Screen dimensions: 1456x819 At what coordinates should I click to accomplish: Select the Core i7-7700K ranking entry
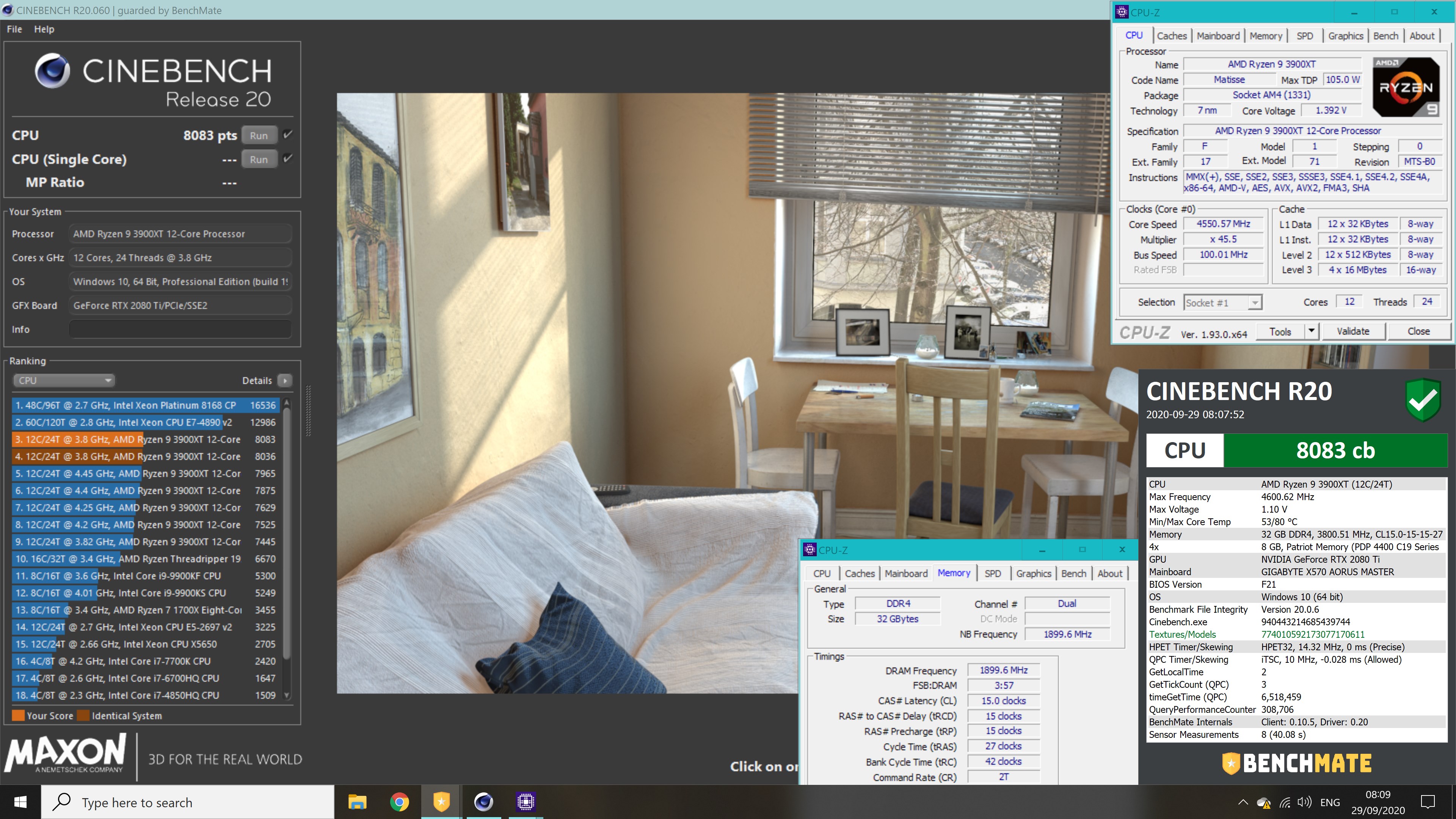coord(145,661)
